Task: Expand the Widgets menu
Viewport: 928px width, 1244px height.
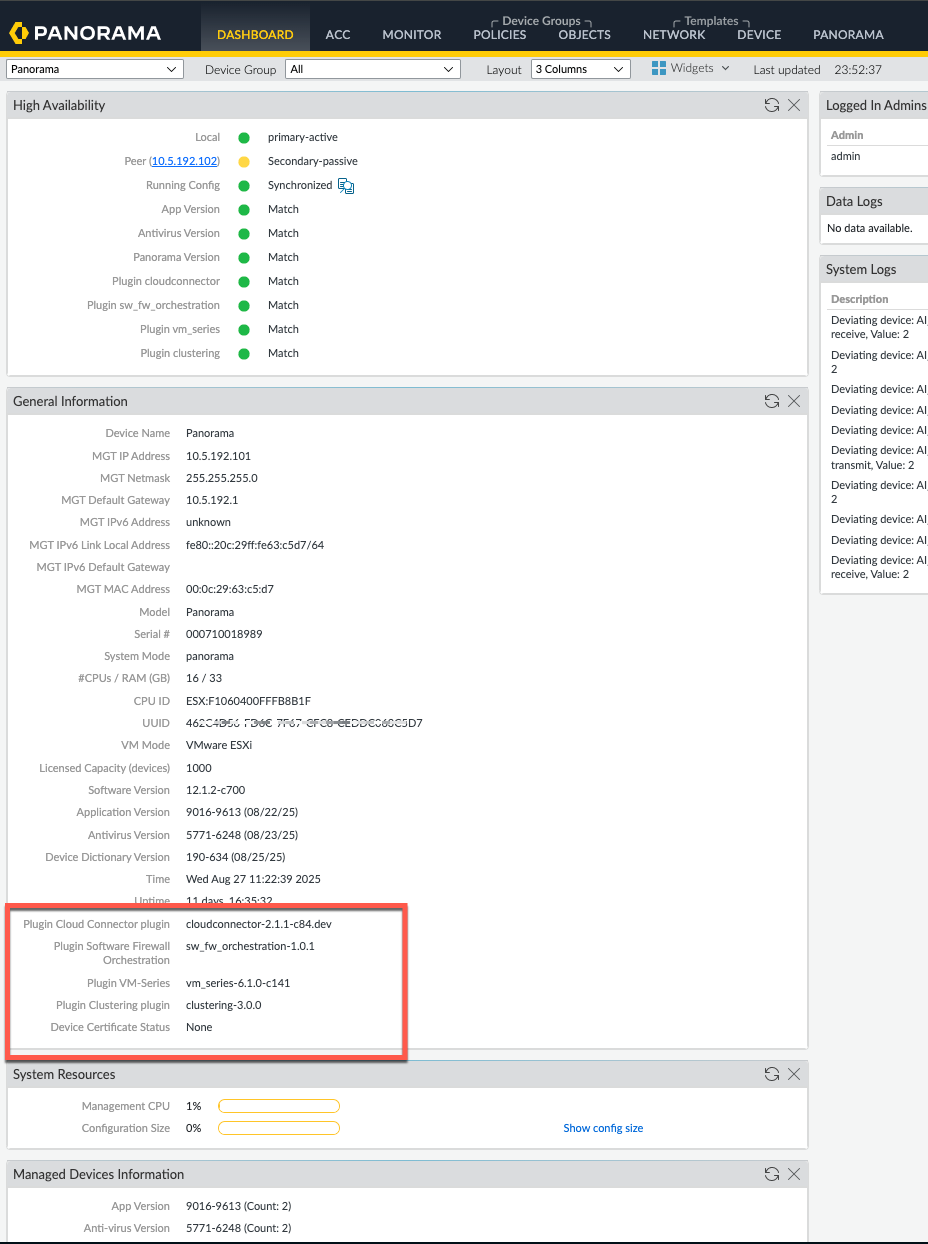Action: coord(691,68)
